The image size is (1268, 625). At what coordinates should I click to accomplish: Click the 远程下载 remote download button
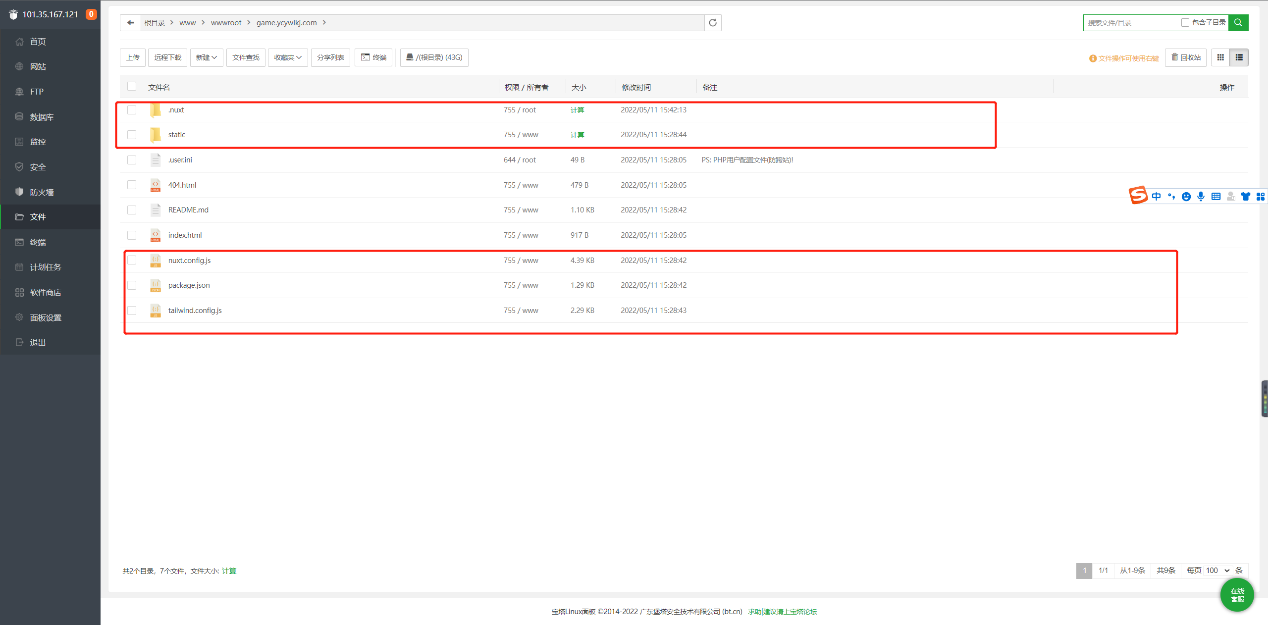click(x=168, y=58)
